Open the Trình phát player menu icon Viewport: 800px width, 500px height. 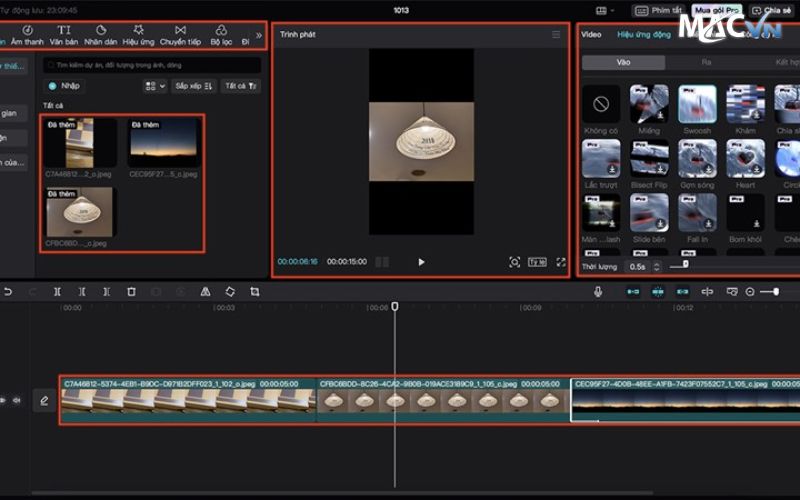click(x=556, y=34)
